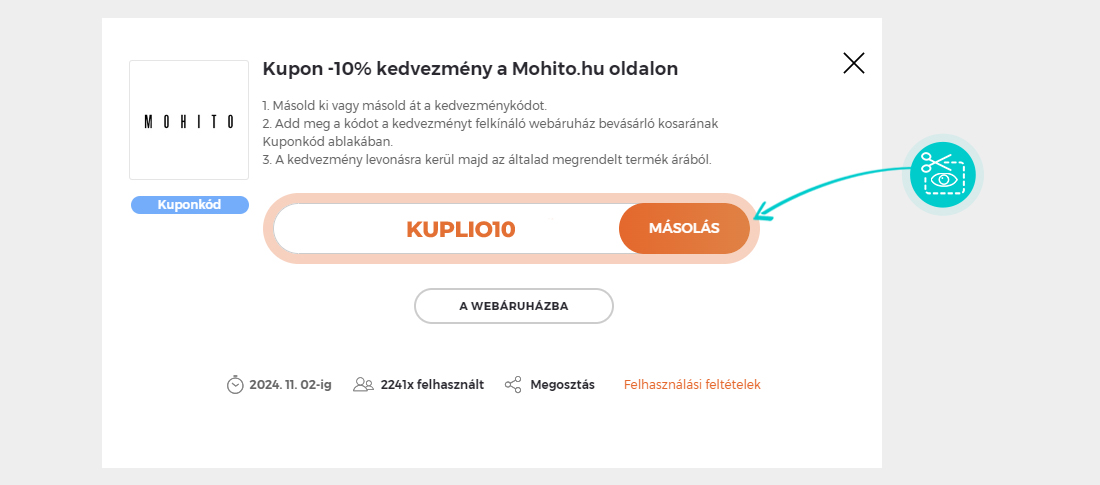Click the share icon beside Megosztás

513,385
